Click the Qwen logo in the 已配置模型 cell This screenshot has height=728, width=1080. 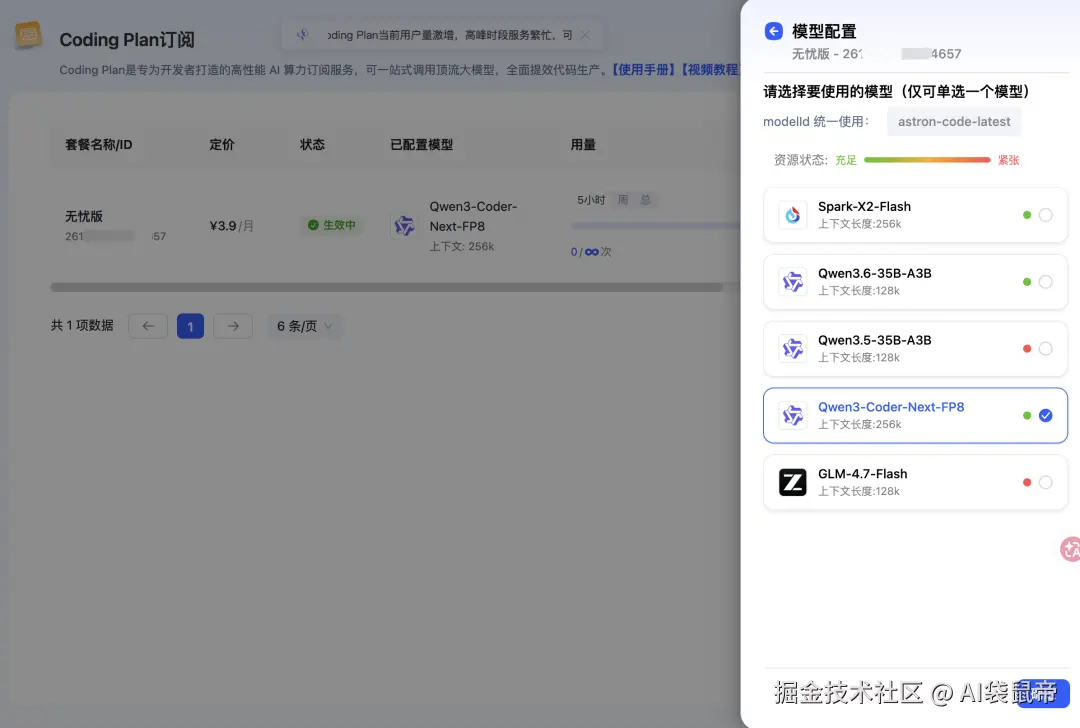tap(404, 225)
